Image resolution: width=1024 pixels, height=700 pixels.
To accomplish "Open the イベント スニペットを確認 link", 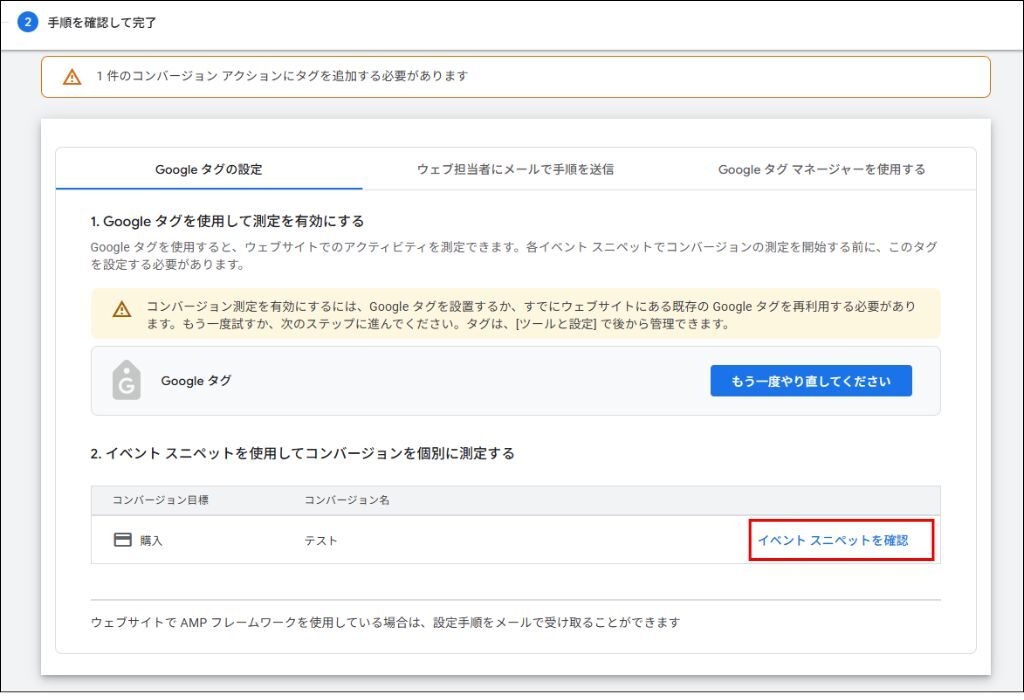I will point(833,540).
